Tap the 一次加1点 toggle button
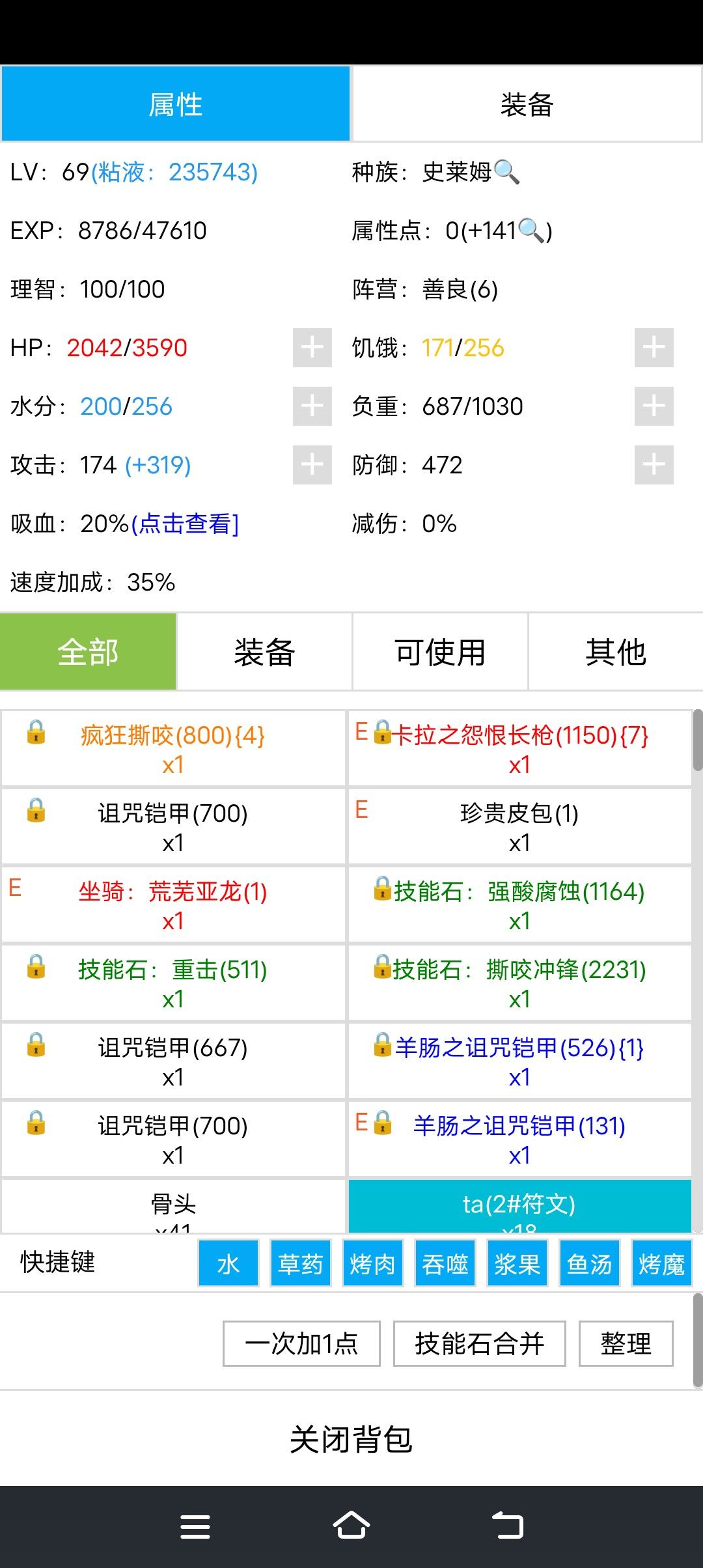The width and height of the screenshot is (703, 1568). point(301,1343)
